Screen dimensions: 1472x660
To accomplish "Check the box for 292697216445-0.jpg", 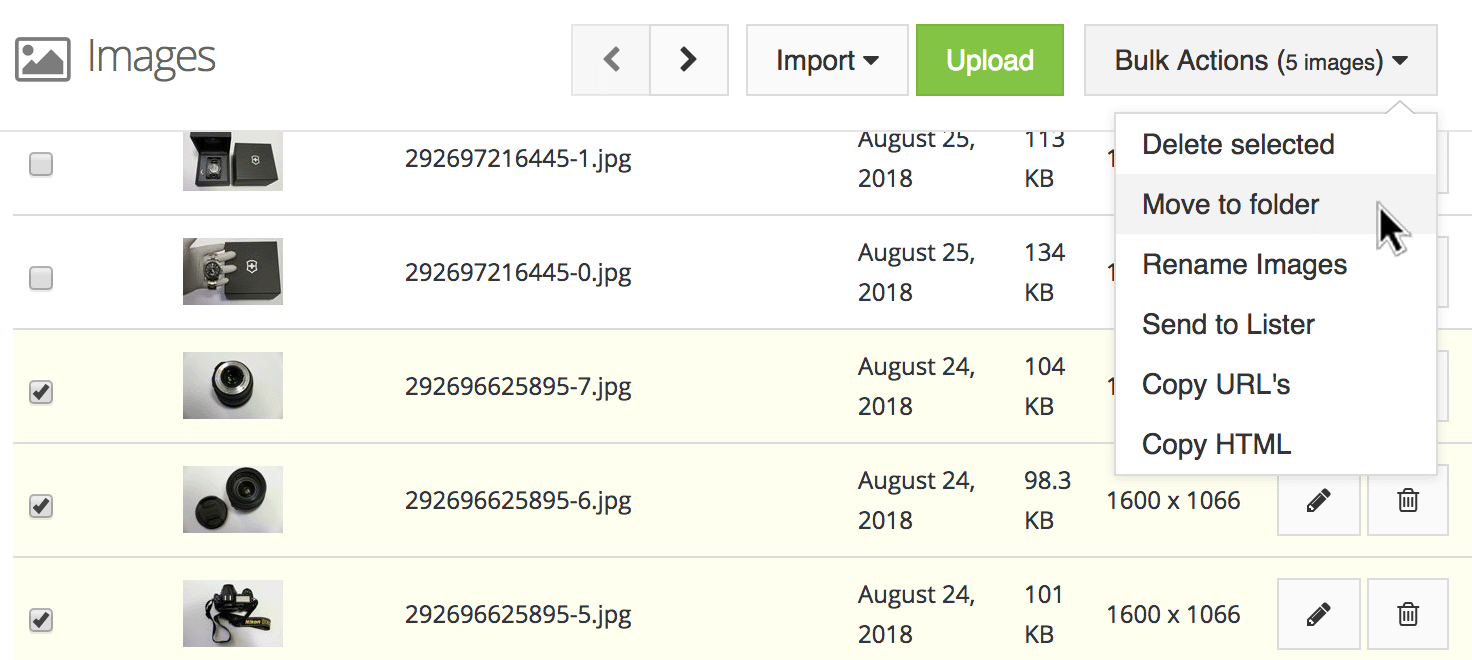I will (41, 278).
